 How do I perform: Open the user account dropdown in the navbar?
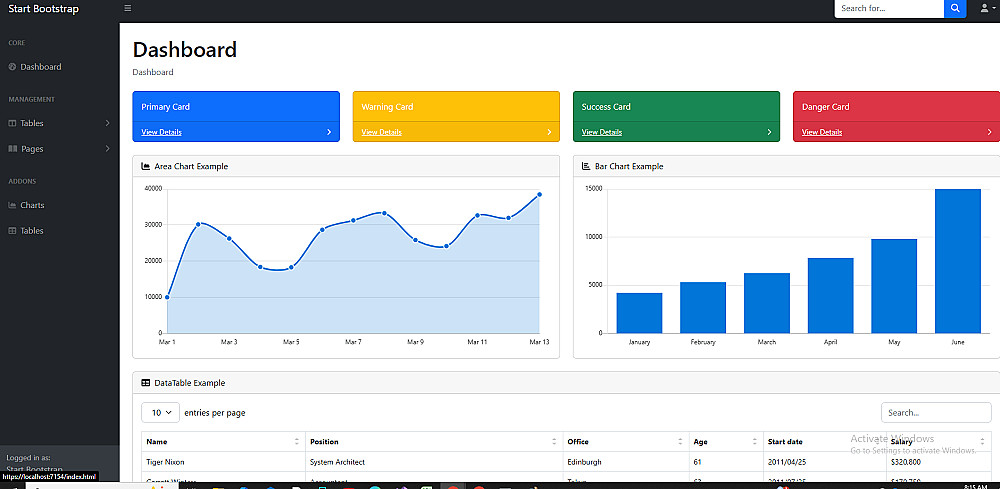tap(987, 8)
